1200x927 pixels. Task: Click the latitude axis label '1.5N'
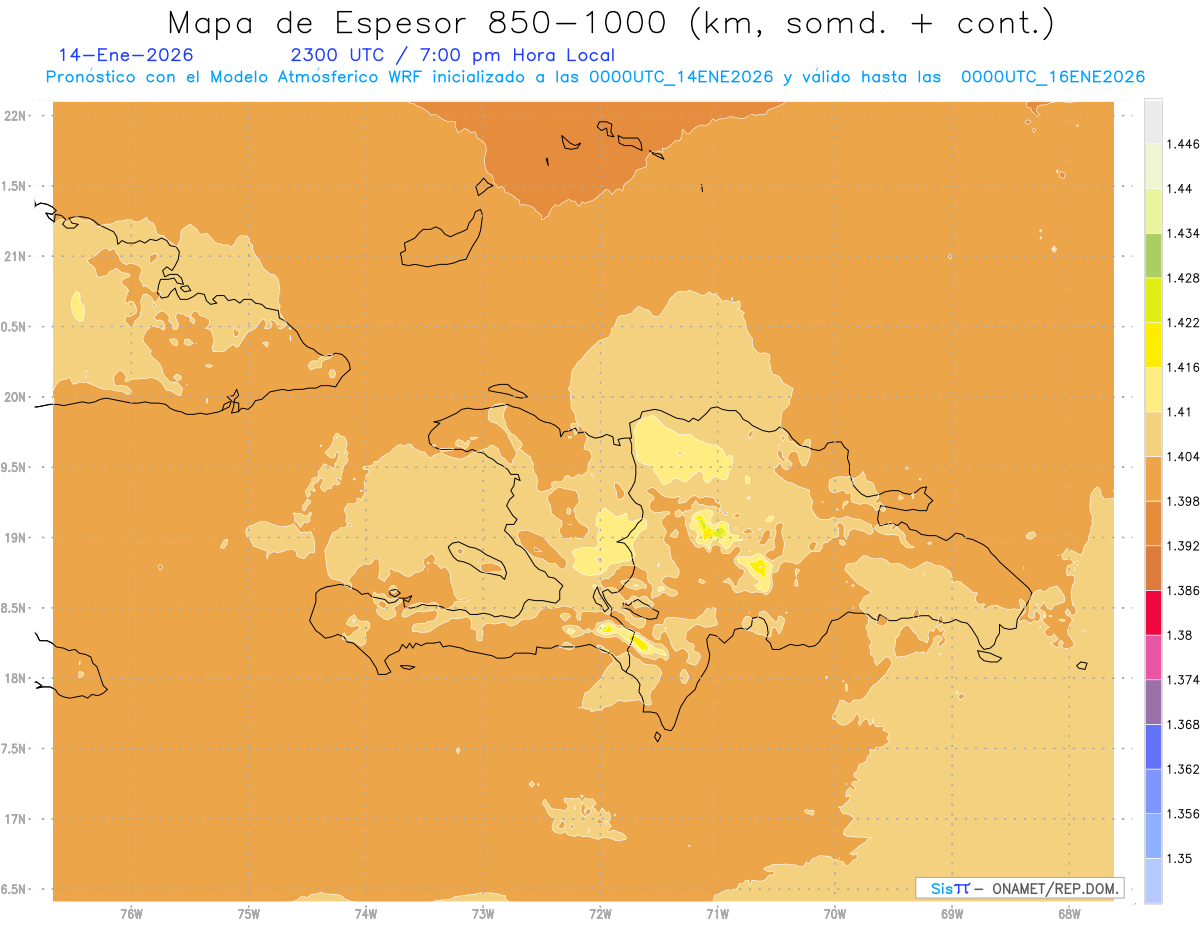click(14, 186)
